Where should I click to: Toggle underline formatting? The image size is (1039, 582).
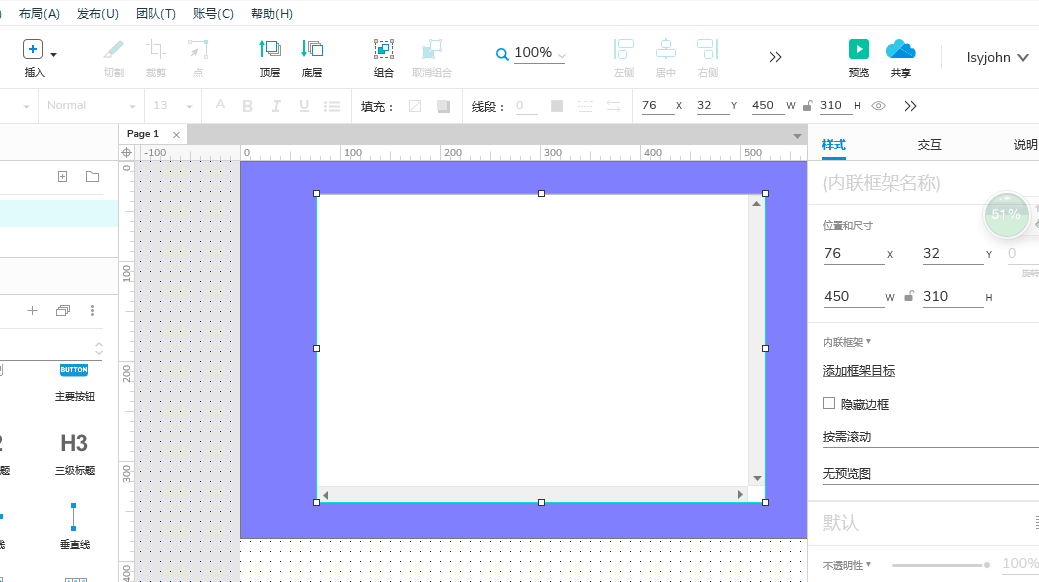pos(304,106)
